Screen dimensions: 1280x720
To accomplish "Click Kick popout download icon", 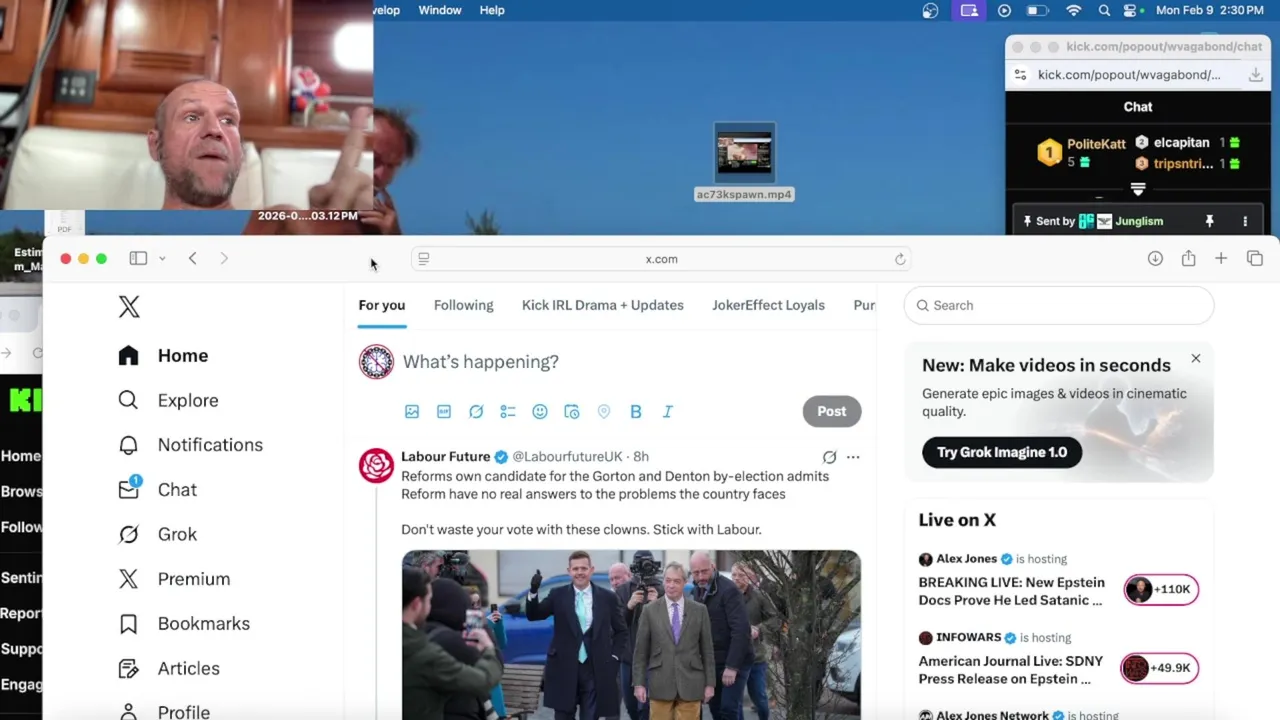I will 1256,75.
